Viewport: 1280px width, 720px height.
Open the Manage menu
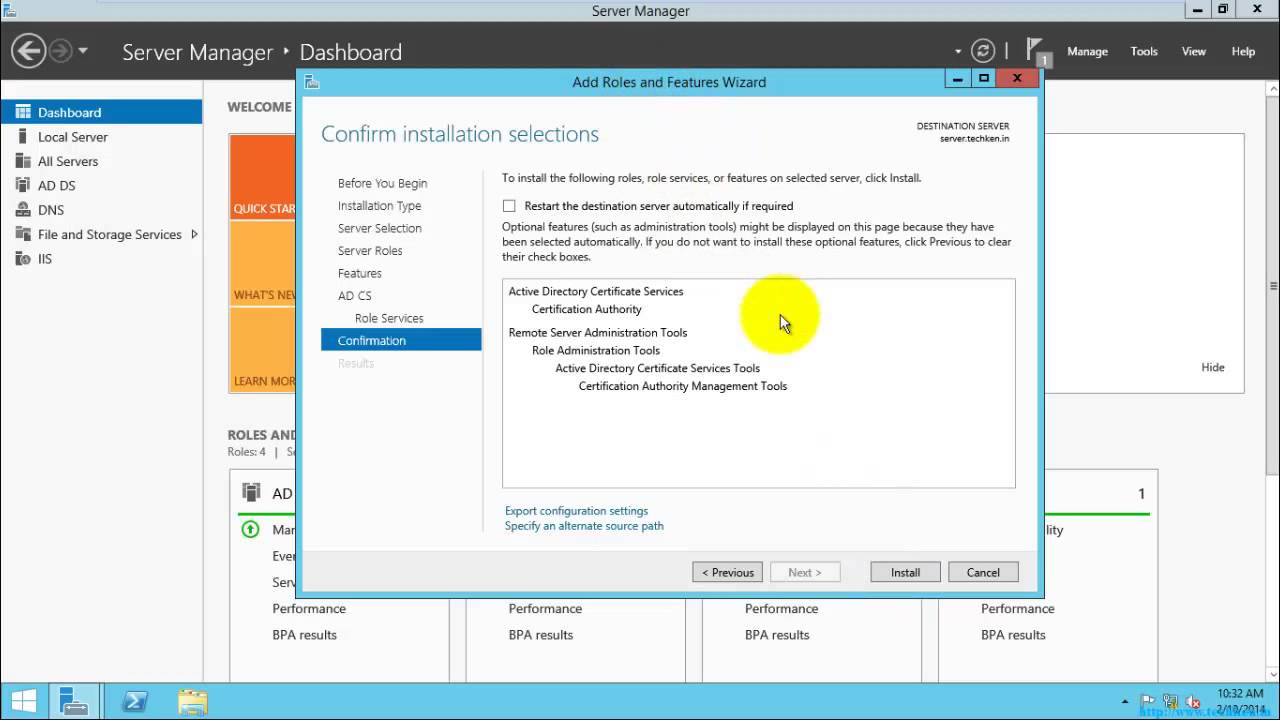point(1087,51)
